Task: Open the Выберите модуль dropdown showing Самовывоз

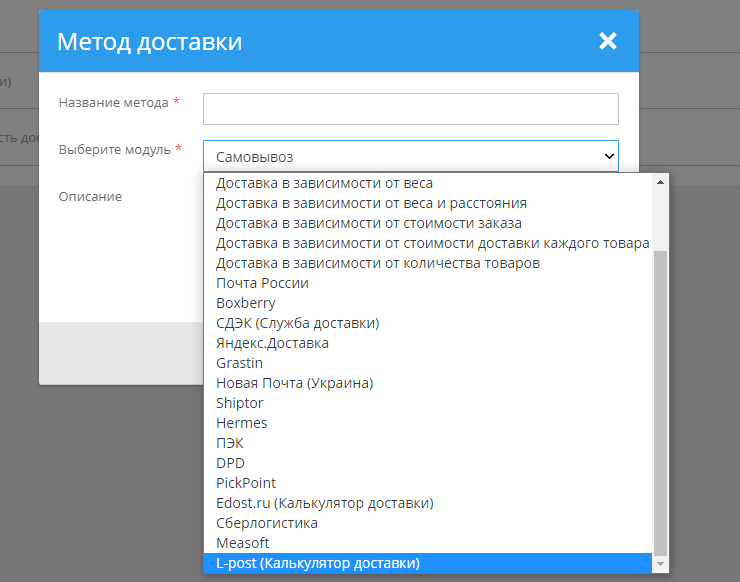Action: click(410, 156)
